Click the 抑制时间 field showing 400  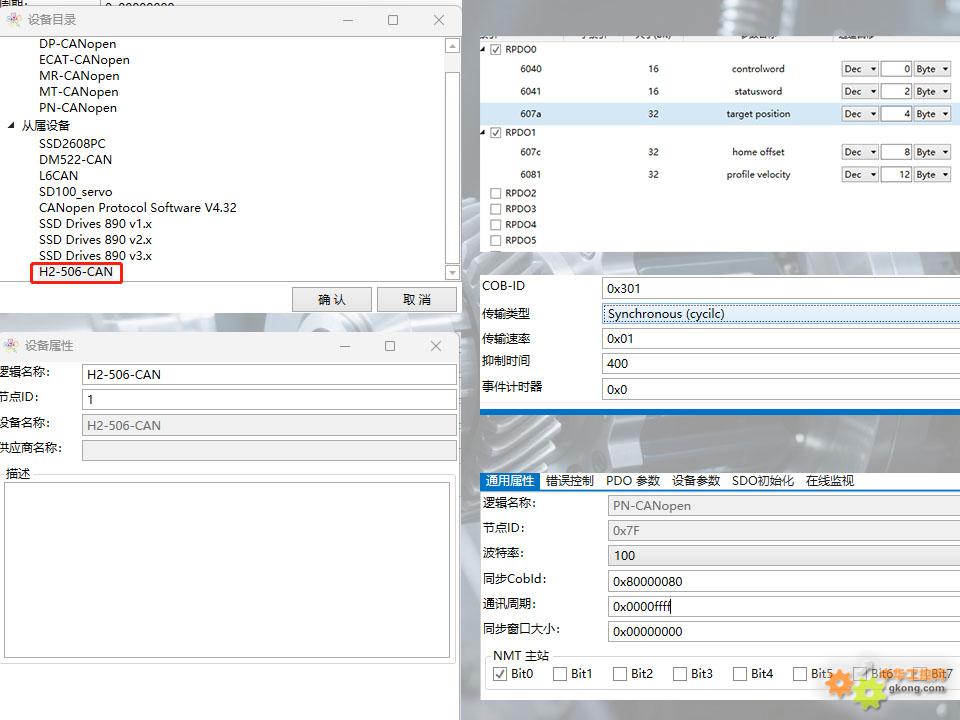click(x=781, y=364)
